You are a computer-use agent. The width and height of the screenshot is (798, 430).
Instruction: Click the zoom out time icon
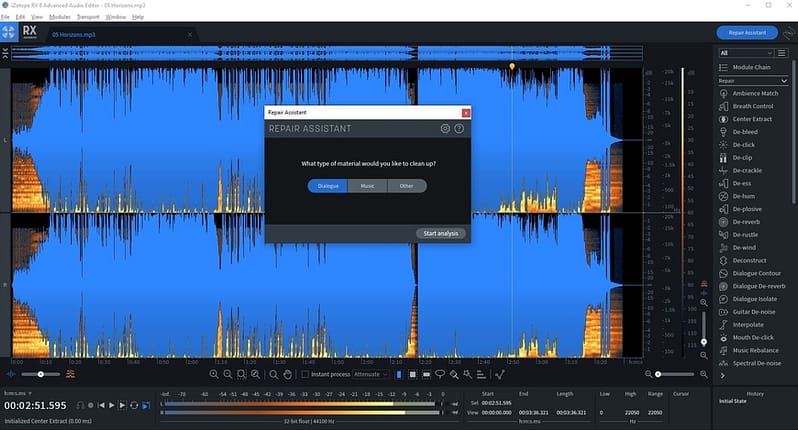(x=227, y=375)
